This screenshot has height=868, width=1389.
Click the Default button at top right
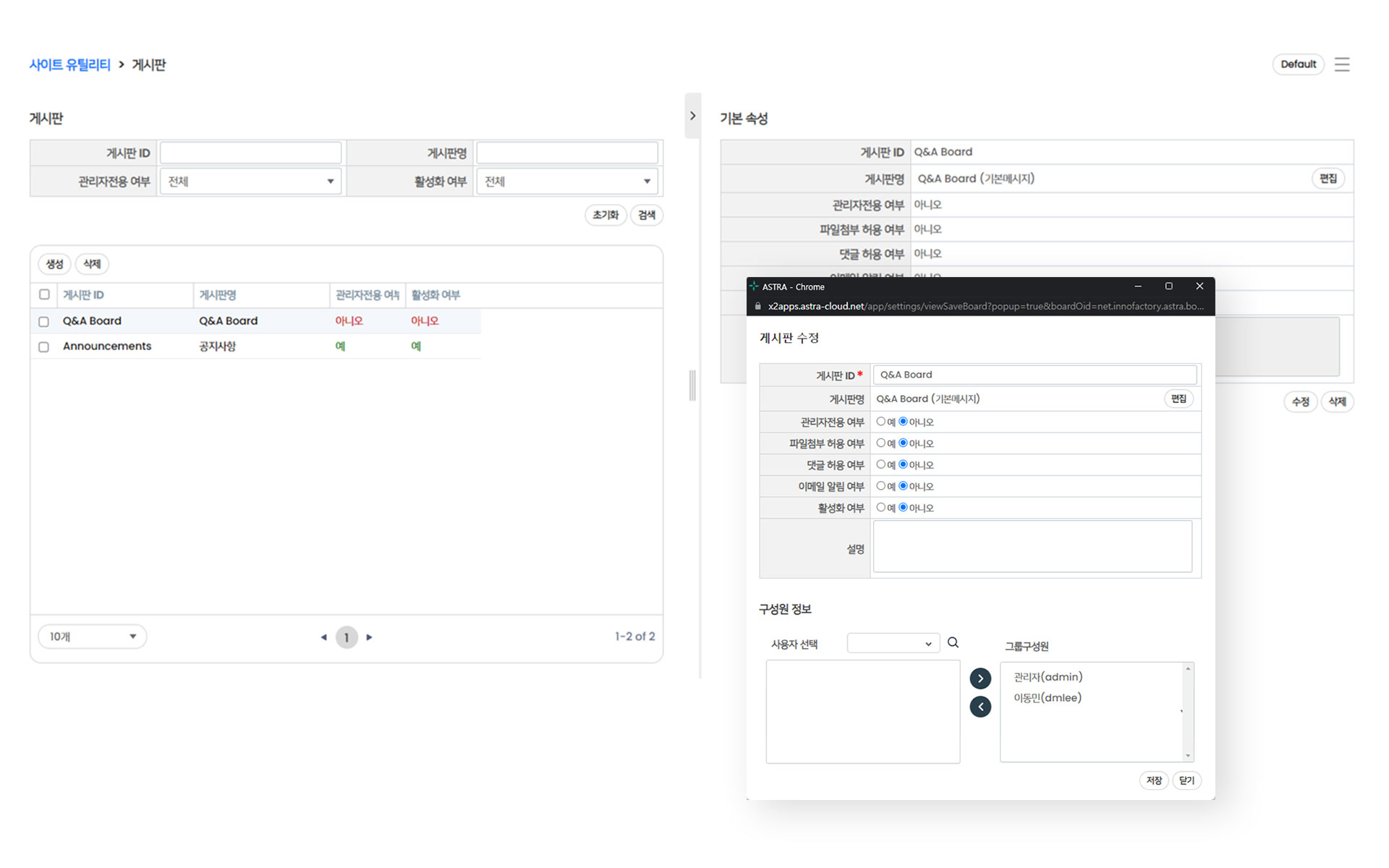(1298, 64)
